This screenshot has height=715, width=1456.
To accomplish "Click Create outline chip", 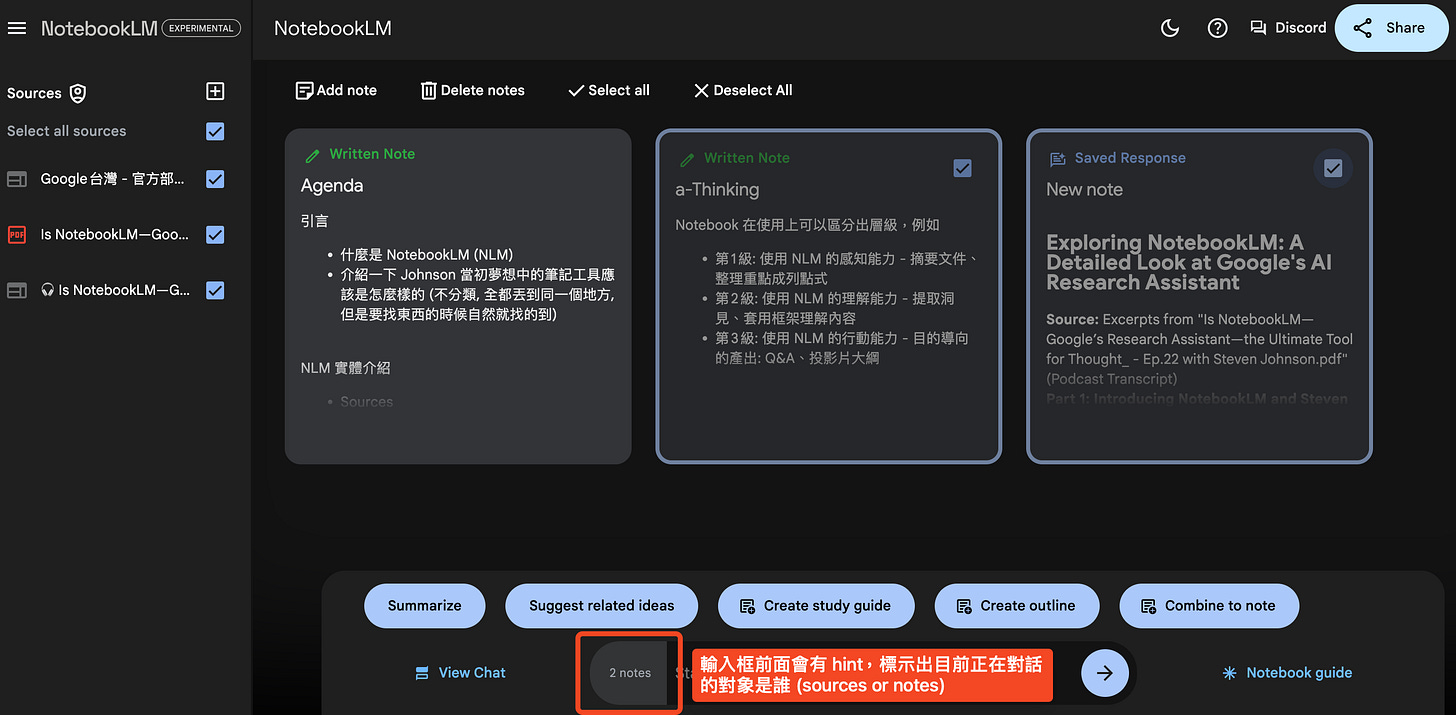I will [1017, 605].
